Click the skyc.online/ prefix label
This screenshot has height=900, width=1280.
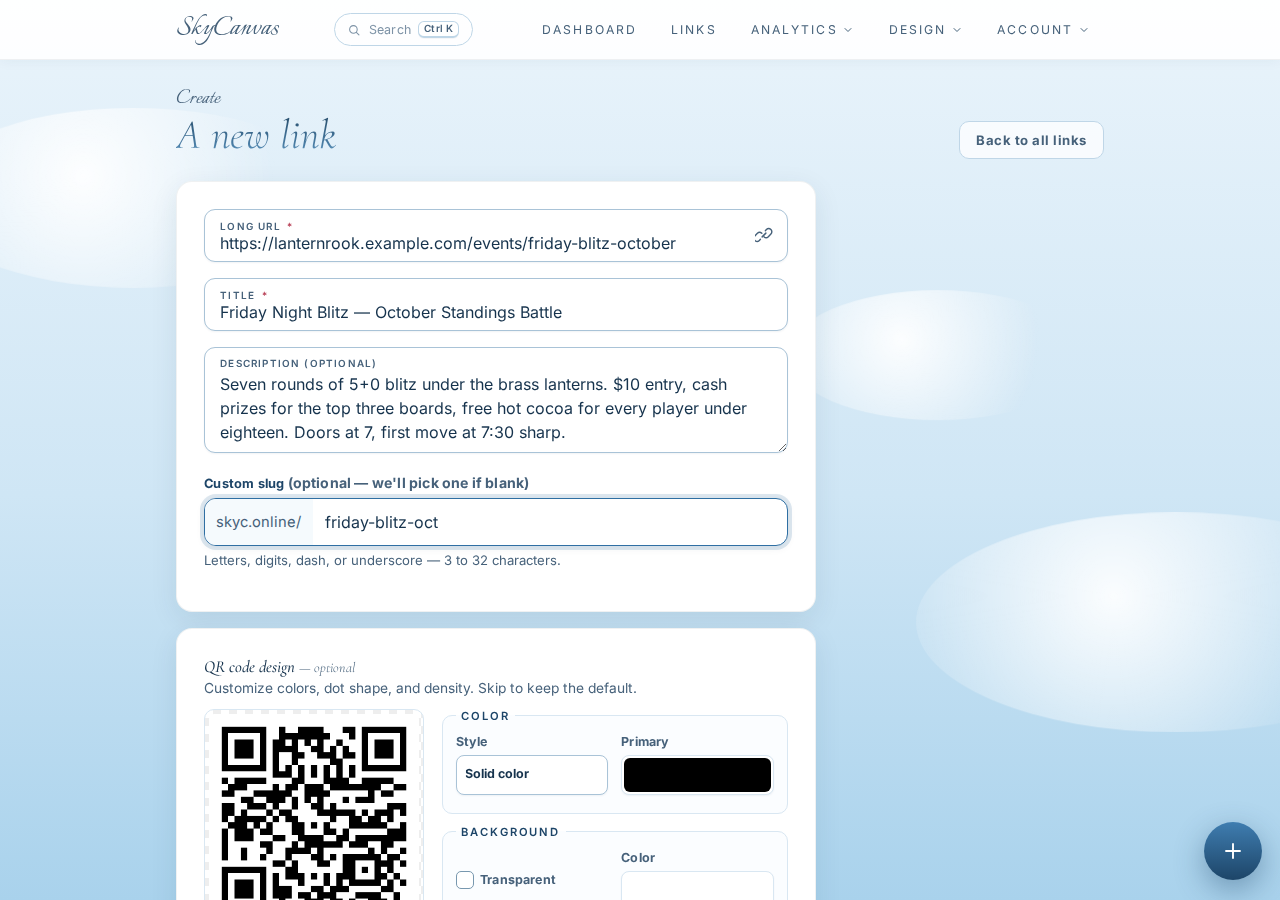259,522
